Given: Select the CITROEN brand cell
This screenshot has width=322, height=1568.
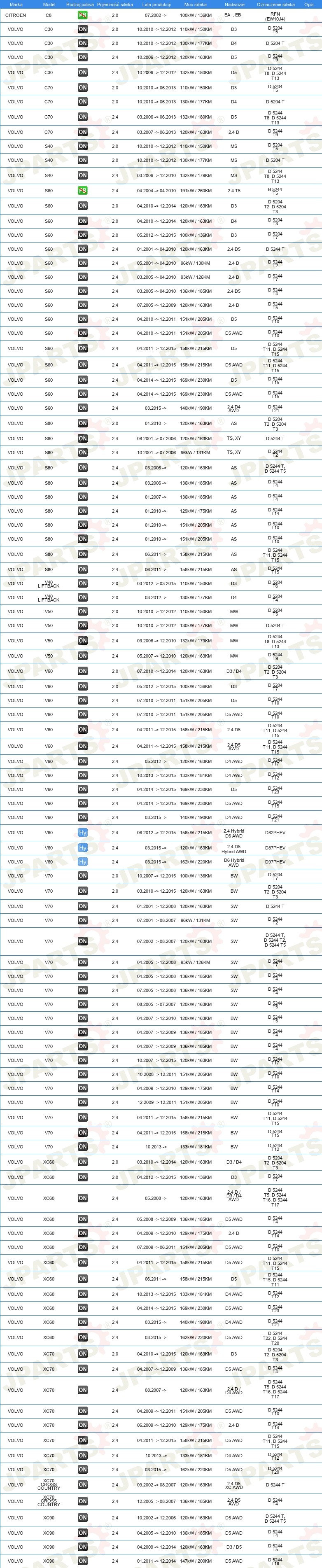Looking at the screenshot, I should (16, 15).
